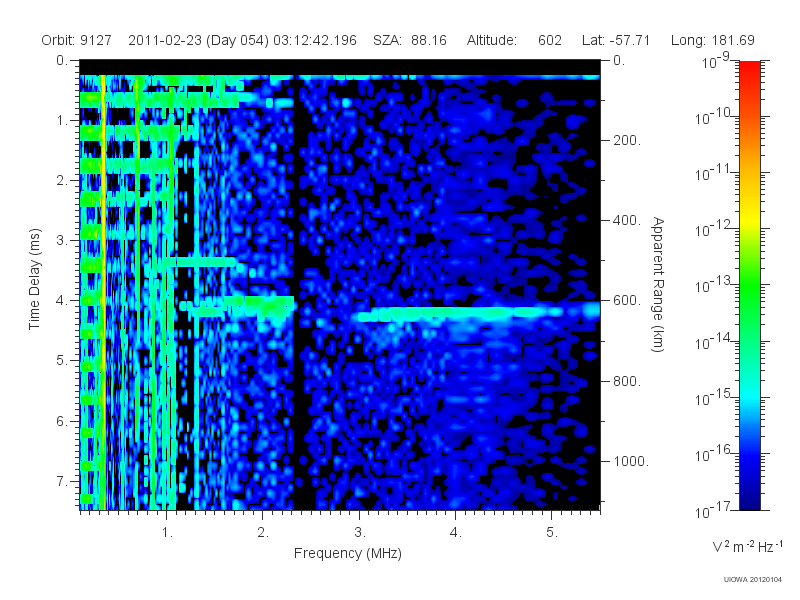Click the 'V² m⁻² Hz⁻¹' units label
This screenshot has height=600, width=800.
click(x=747, y=546)
